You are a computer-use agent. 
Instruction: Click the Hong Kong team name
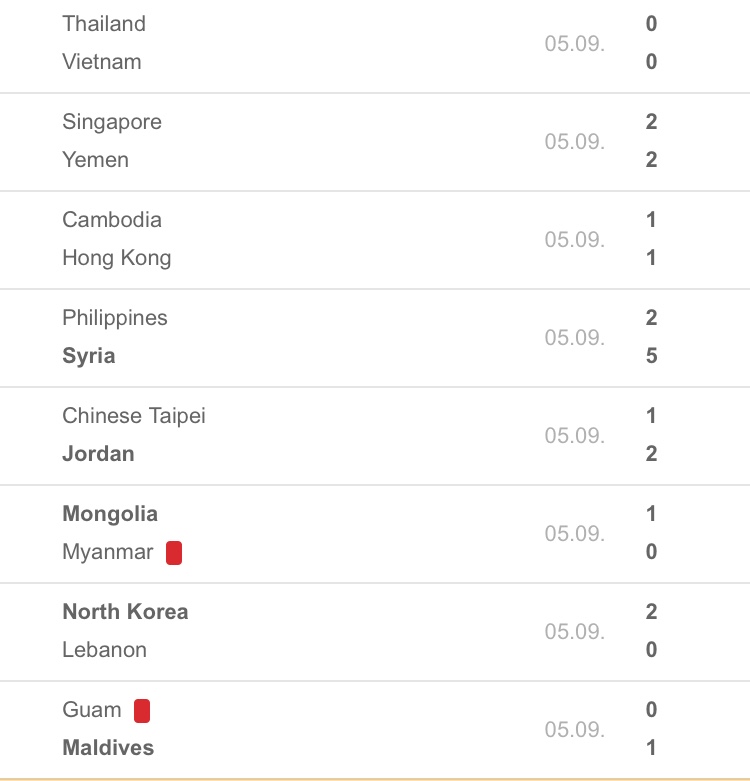point(117,258)
